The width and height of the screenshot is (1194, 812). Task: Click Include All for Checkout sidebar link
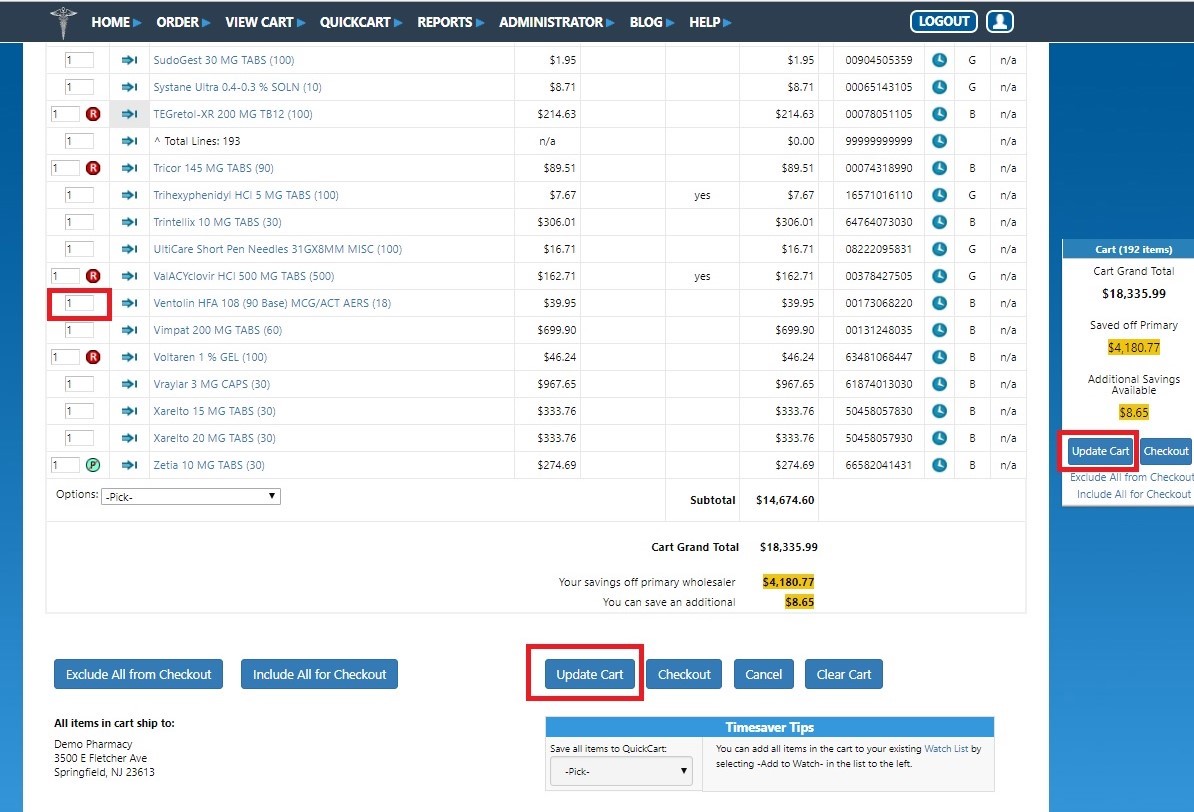pyautogui.click(x=1134, y=494)
